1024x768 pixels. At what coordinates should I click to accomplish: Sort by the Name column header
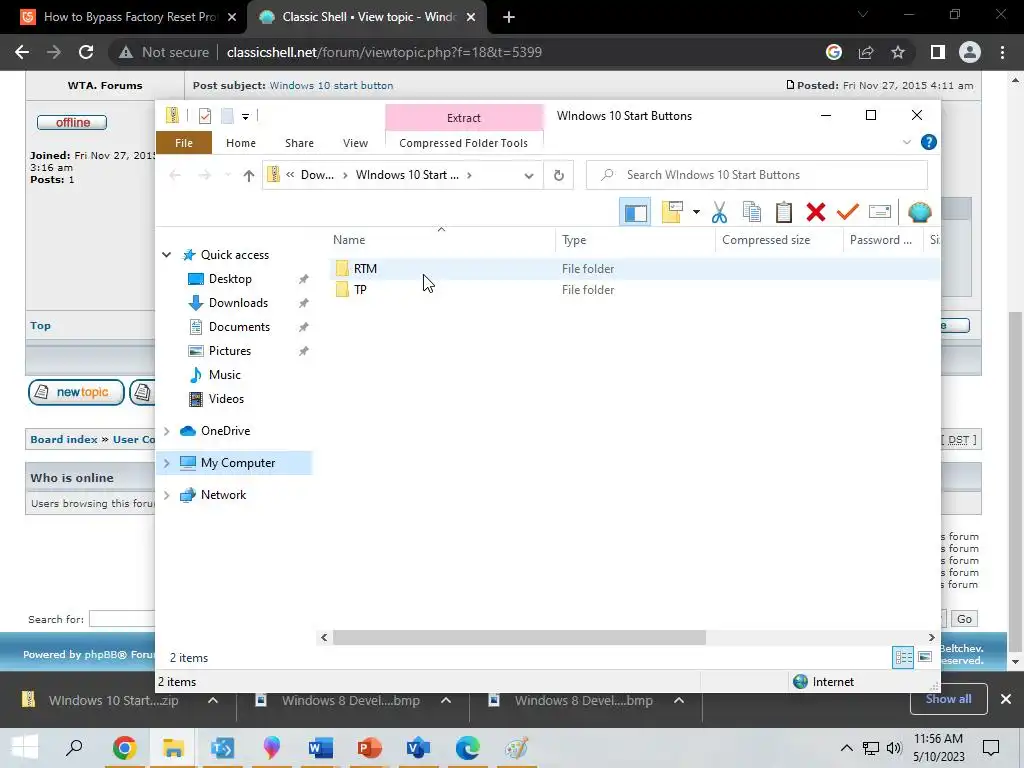(441, 240)
